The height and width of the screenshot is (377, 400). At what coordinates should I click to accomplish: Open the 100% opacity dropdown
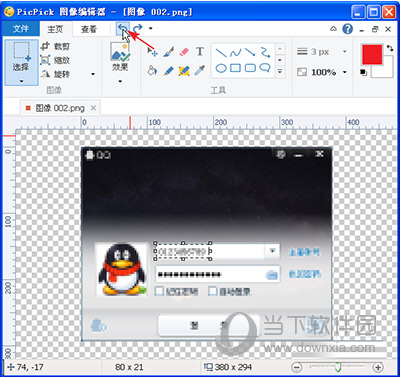[345, 72]
